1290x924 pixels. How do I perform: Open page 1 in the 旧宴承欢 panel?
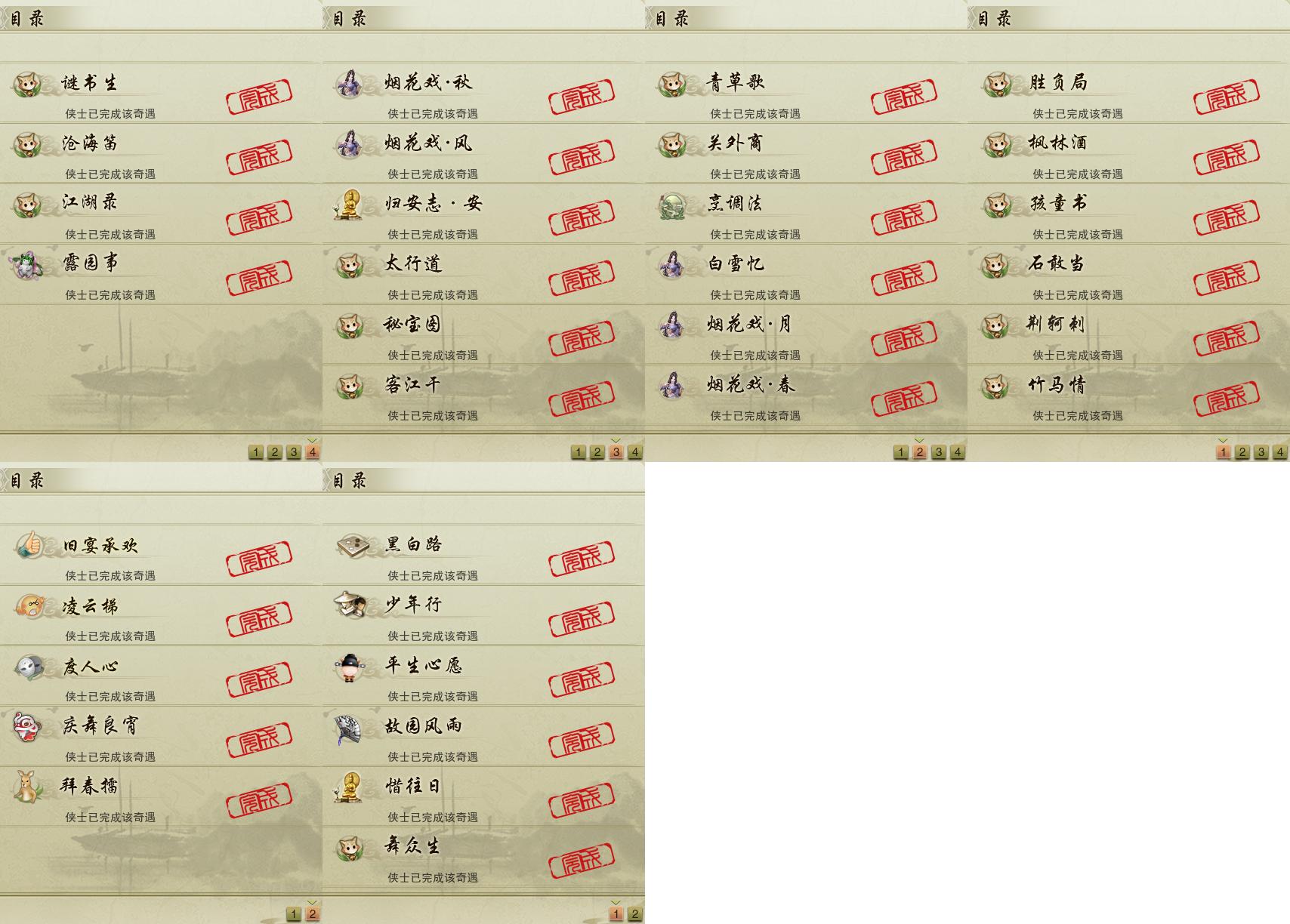[x=293, y=914]
